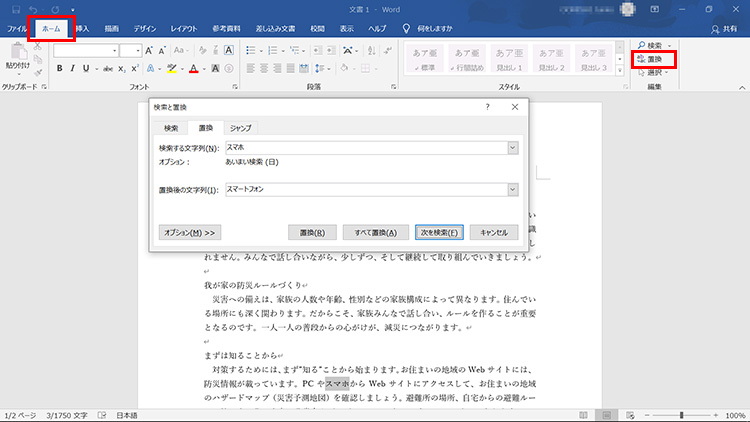
Task: Open the 挿入 ribbon tab
Action: (x=88, y=29)
